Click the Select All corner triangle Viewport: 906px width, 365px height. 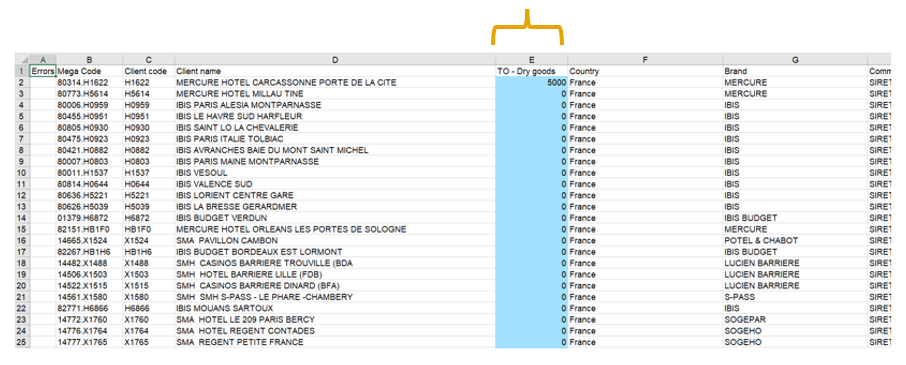pos(23,59)
